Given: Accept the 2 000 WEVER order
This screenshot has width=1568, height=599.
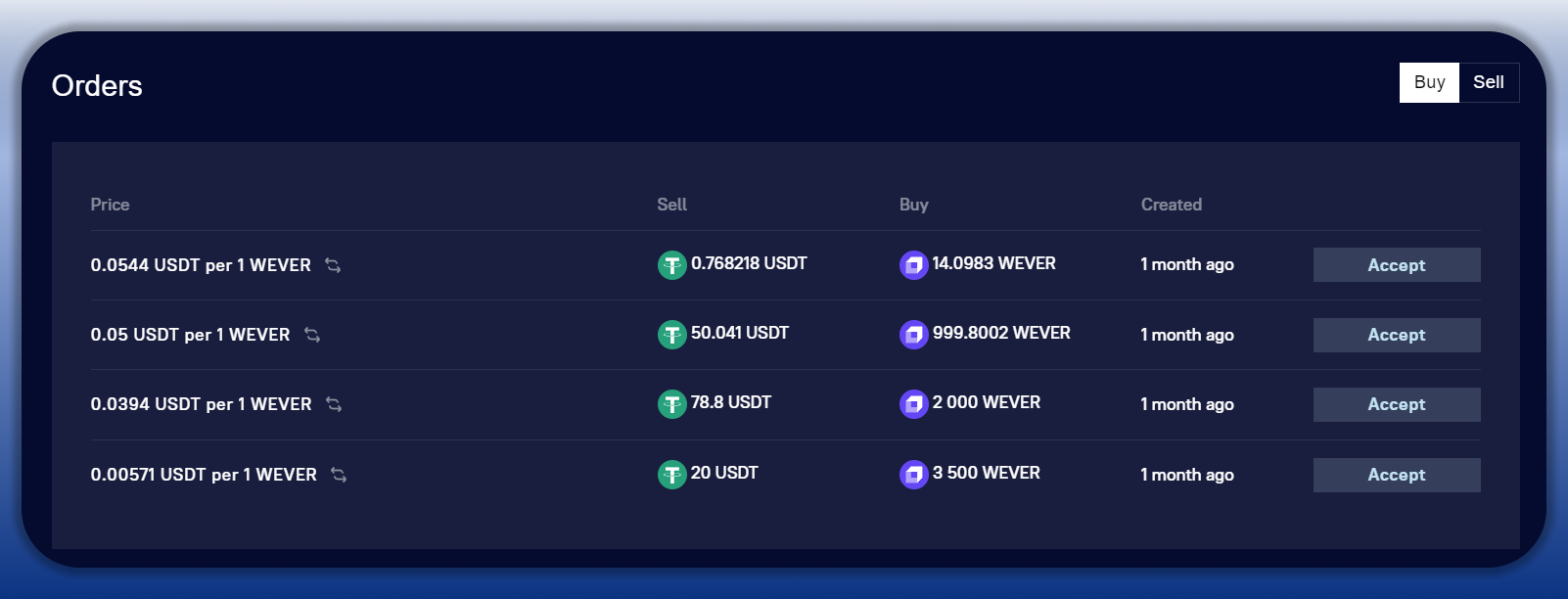Looking at the screenshot, I should [1396, 404].
